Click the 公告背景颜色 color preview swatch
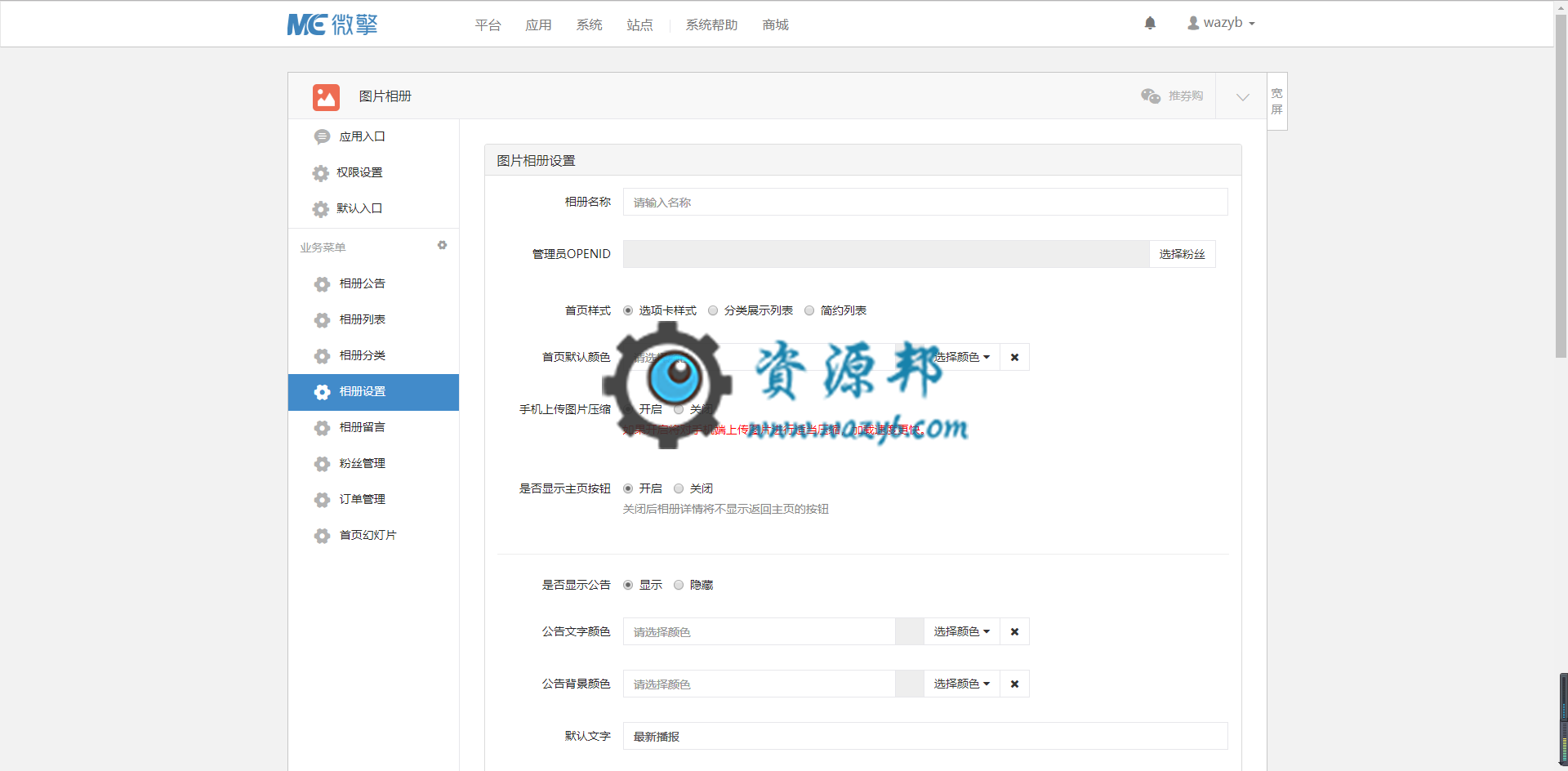The width and height of the screenshot is (1568, 771). click(910, 684)
